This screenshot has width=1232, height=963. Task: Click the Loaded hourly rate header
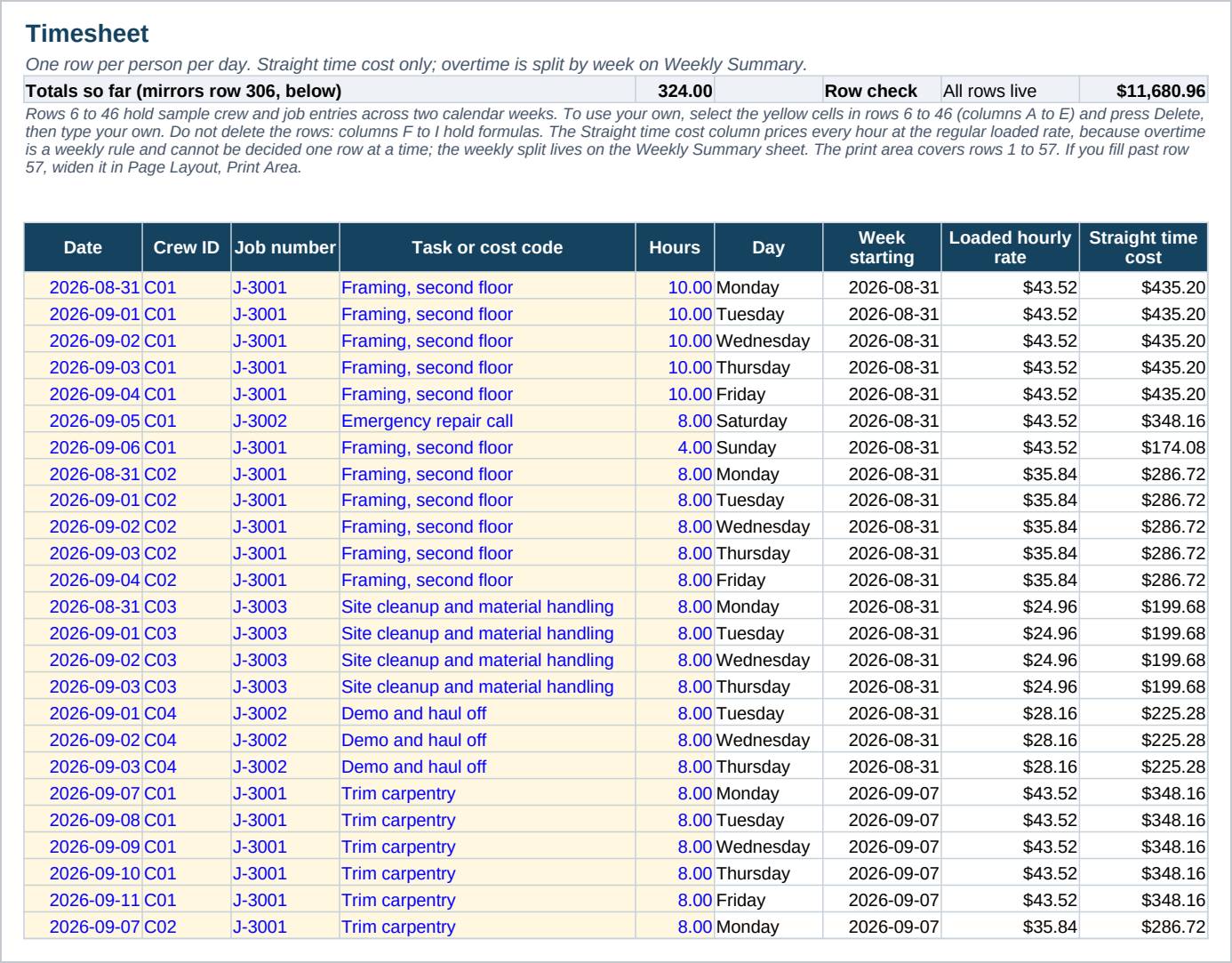coord(1010,247)
